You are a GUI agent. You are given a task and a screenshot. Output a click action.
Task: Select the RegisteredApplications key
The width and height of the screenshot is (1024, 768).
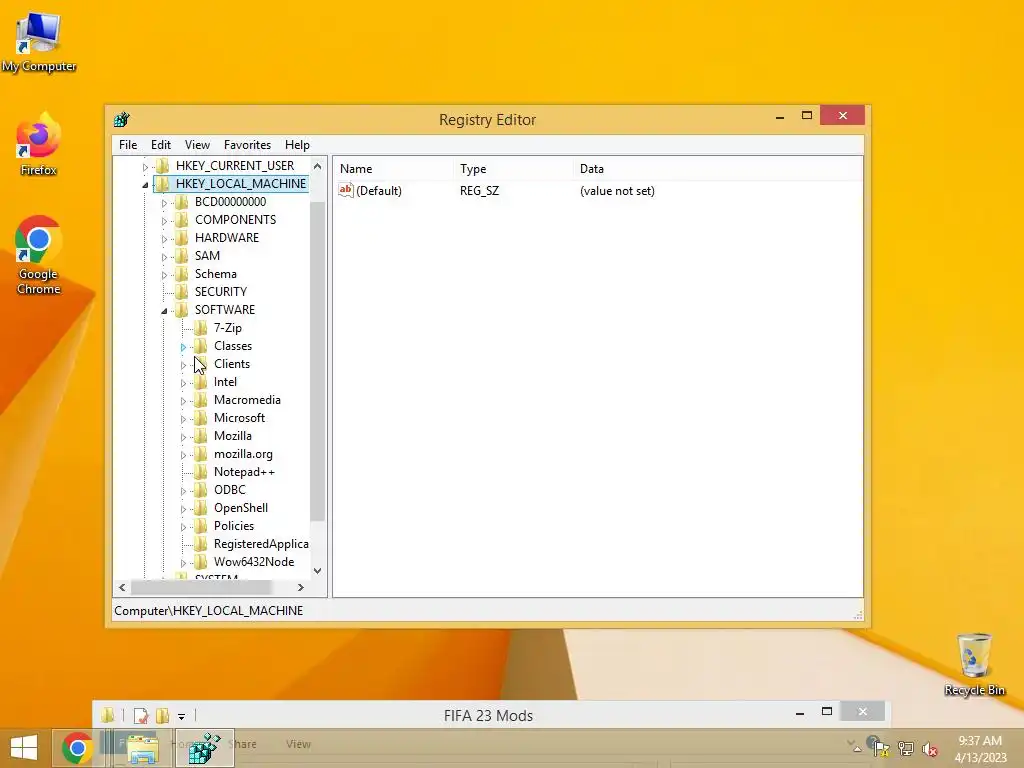pos(261,544)
